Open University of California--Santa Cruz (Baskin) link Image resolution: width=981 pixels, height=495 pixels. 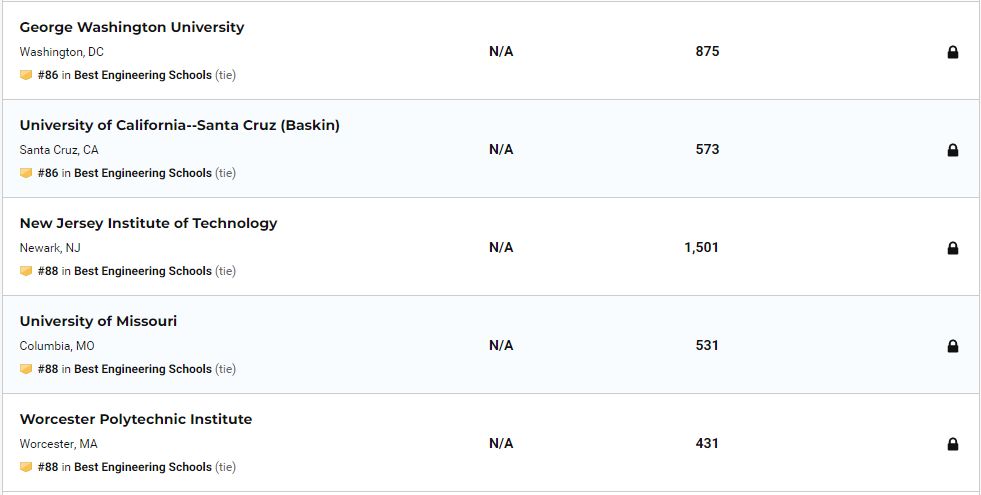[x=179, y=125]
